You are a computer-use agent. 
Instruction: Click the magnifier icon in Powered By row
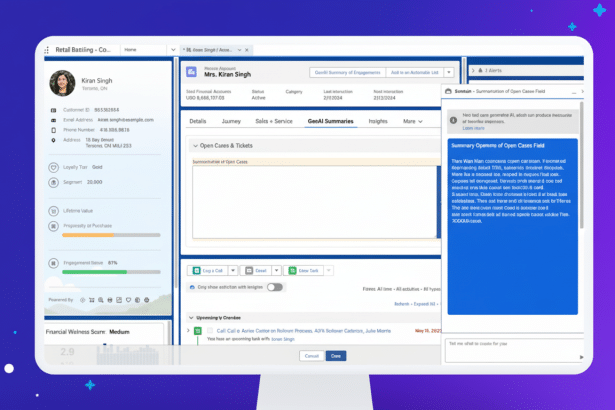pos(101,300)
